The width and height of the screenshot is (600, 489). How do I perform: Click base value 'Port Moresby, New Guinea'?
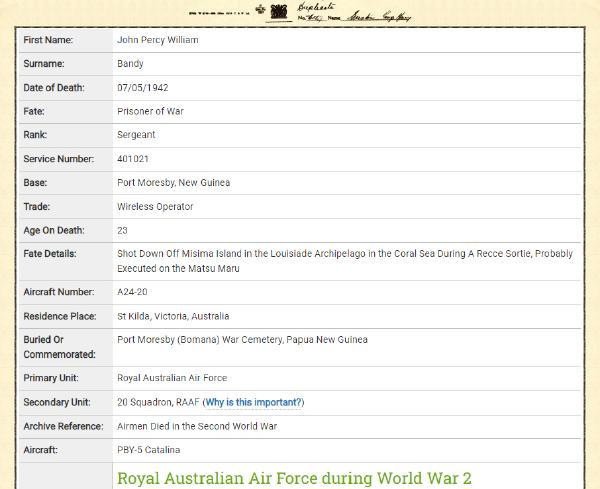click(173, 183)
